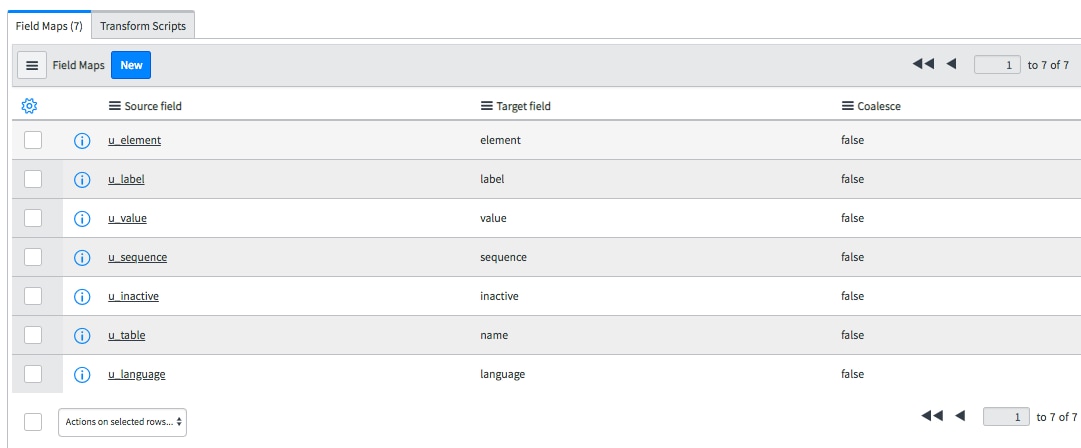Preview the u_element record with its info icon

click(x=82, y=141)
